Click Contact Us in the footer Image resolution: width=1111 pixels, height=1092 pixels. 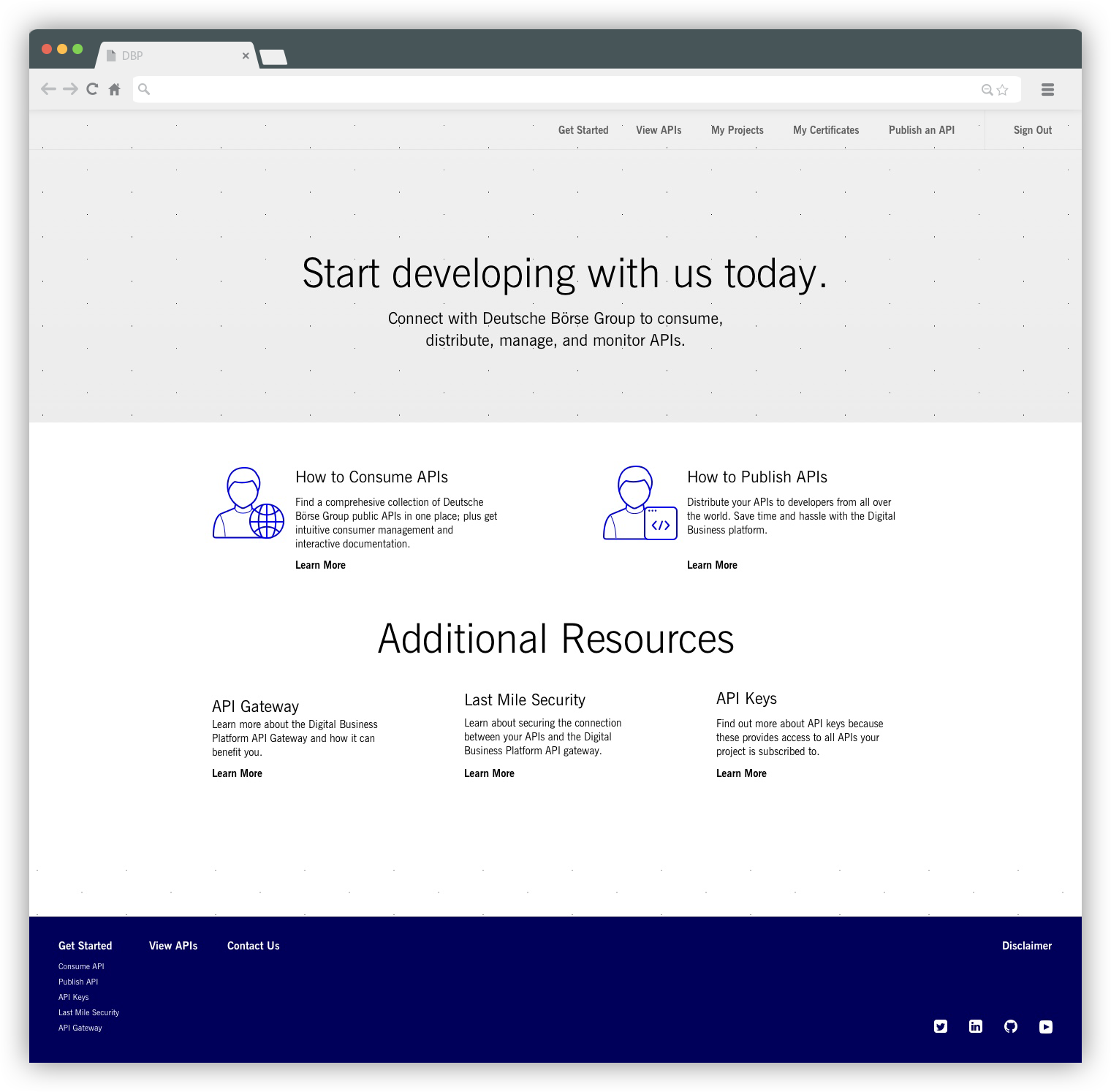(x=253, y=946)
